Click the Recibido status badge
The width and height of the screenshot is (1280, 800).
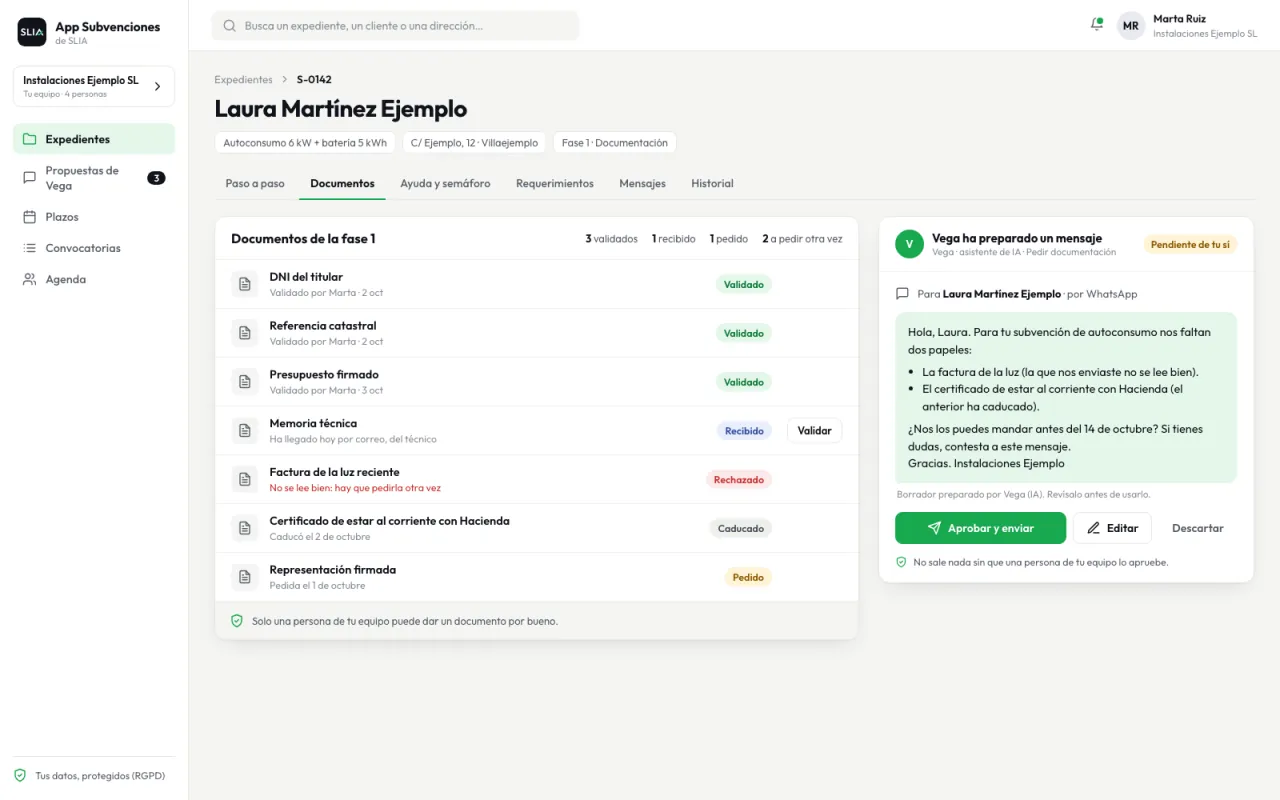(744, 431)
